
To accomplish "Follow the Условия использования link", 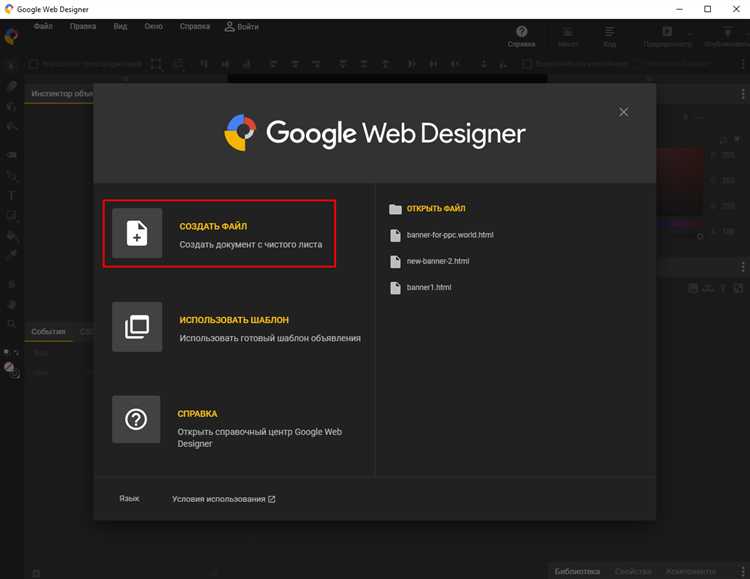I will click(223, 498).
